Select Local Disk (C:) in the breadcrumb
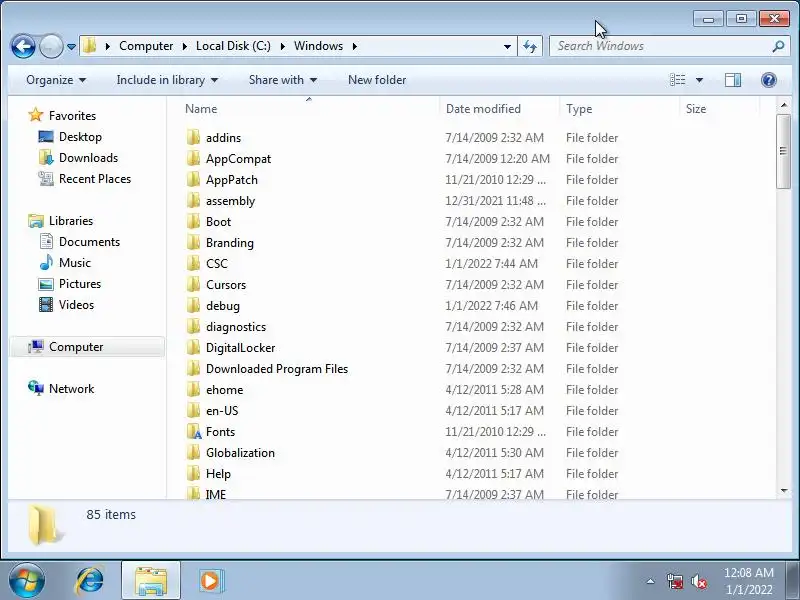The image size is (800, 600). tap(233, 46)
